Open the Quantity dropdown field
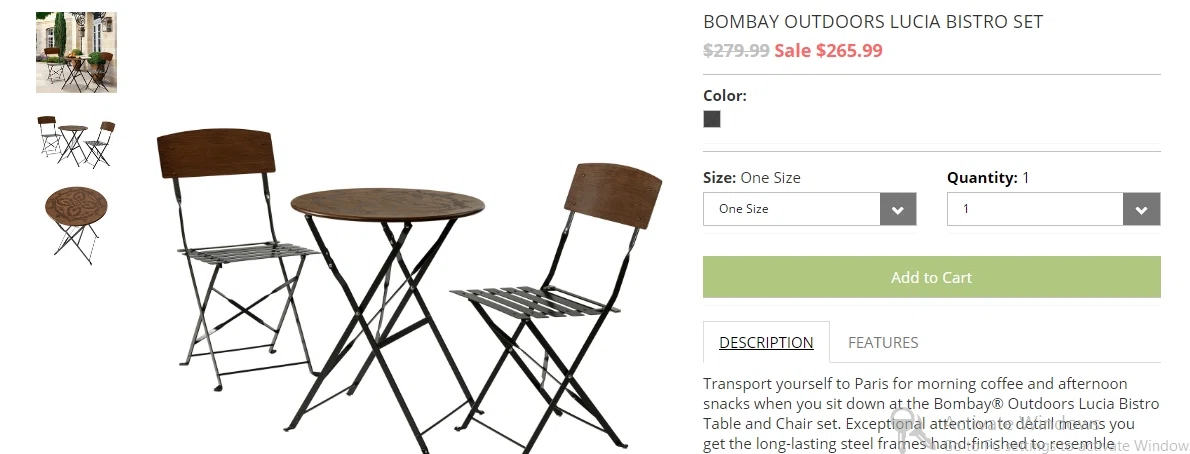This screenshot has height=454, width=1190. point(1053,209)
